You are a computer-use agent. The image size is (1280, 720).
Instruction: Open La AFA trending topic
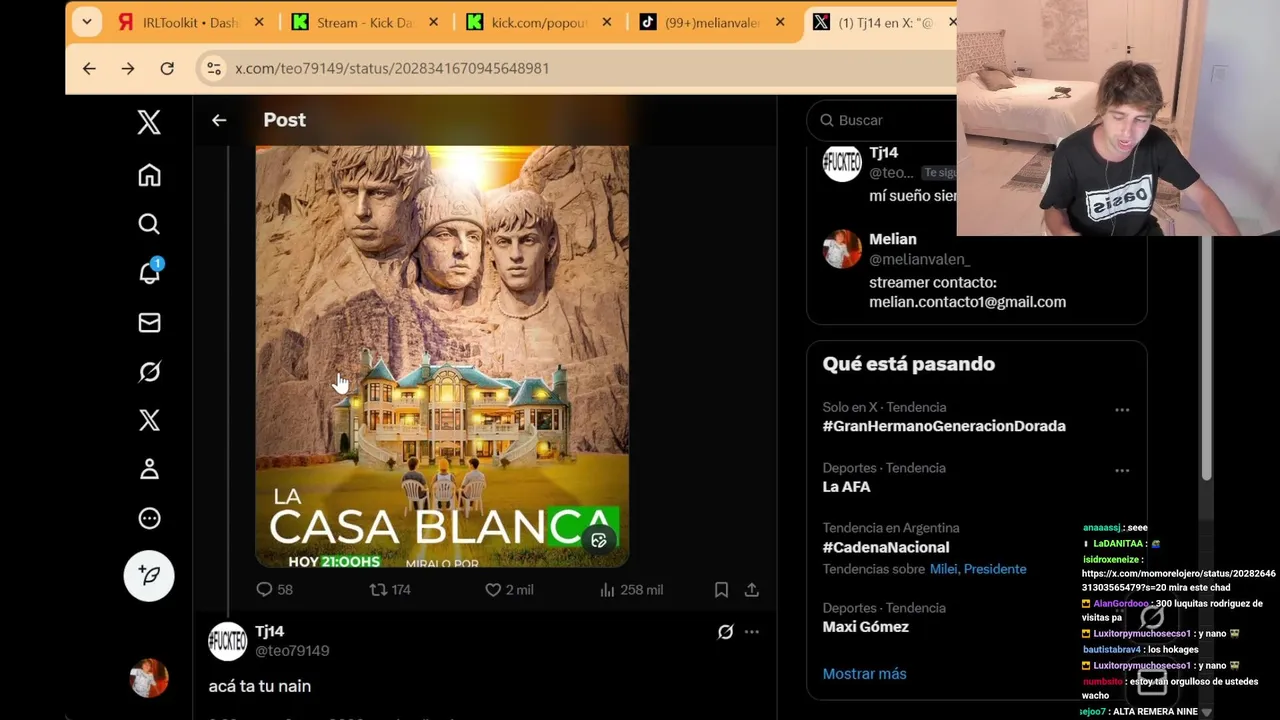[846, 487]
